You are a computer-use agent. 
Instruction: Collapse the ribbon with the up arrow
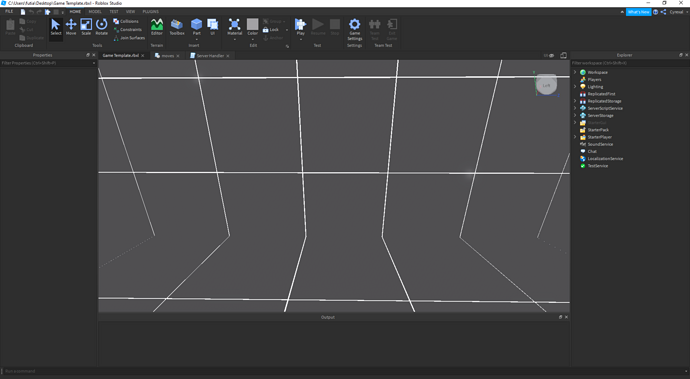tap(622, 12)
